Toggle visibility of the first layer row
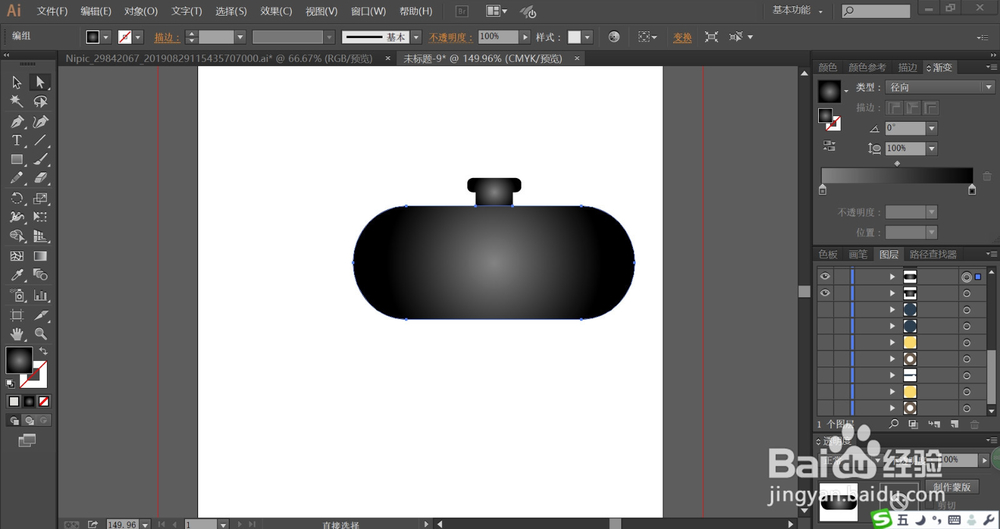This screenshot has width=1000, height=529. point(825,276)
